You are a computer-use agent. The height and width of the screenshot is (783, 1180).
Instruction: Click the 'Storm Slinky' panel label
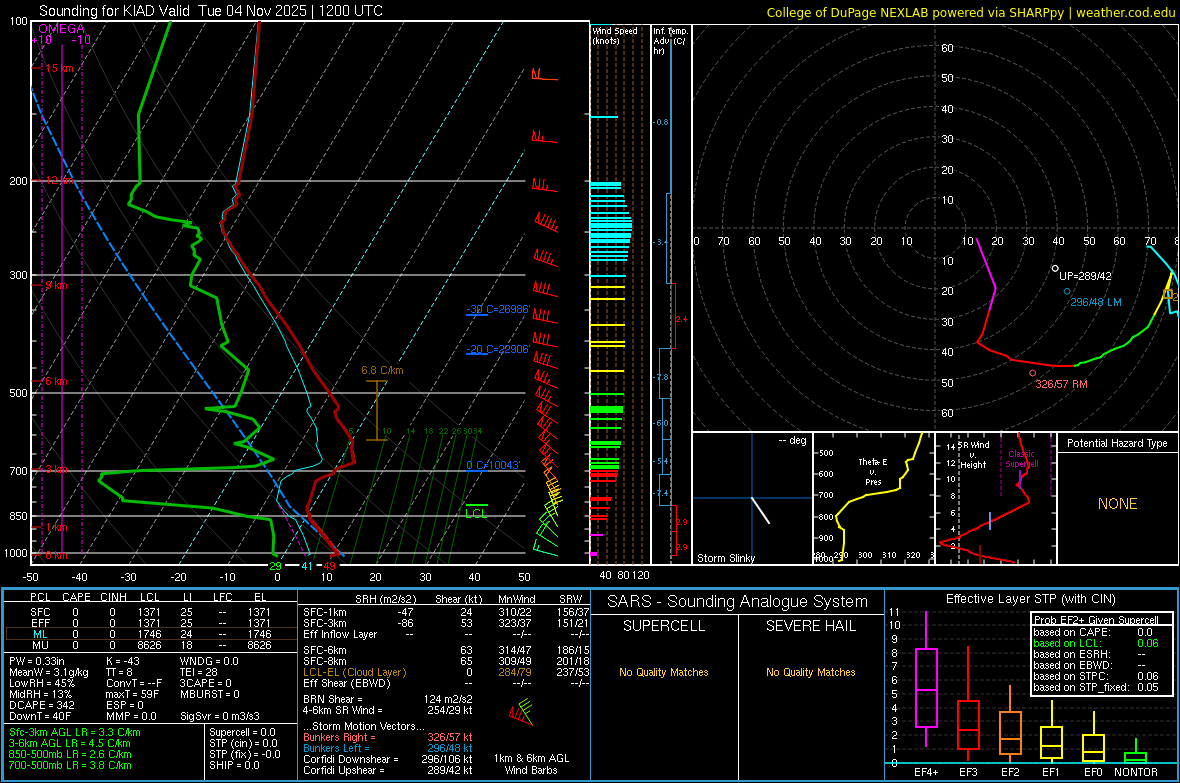(x=725, y=558)
